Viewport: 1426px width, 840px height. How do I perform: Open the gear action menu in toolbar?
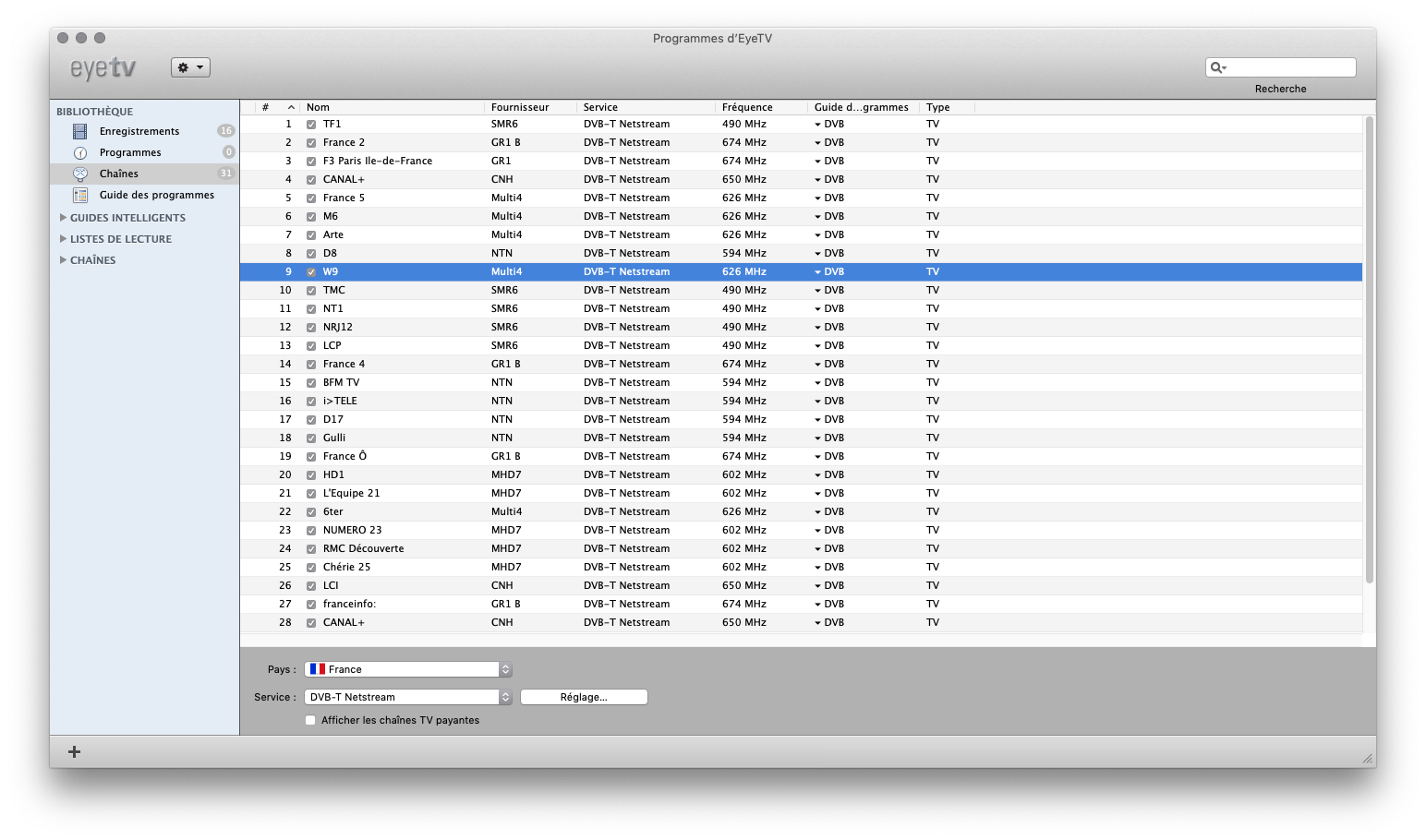190,67
